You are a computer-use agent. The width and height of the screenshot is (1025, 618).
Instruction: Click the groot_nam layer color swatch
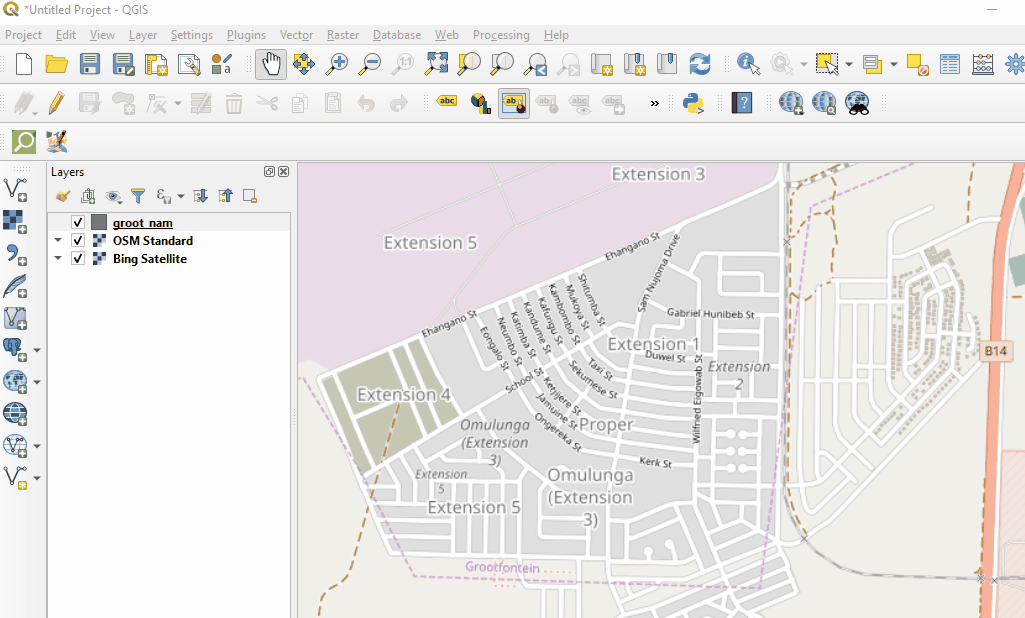point(99,223)
